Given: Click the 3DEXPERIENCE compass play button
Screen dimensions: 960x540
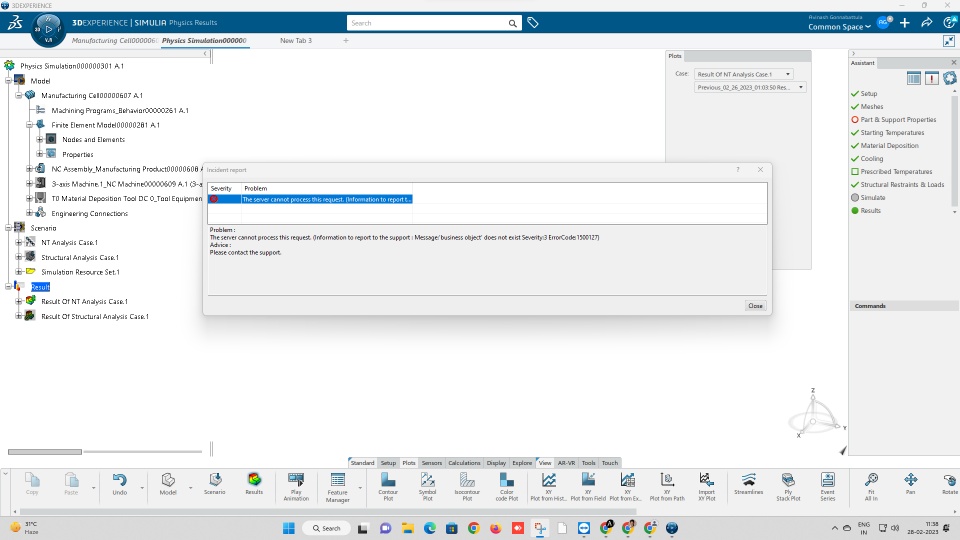Looking at the screenshot, I should tap(48, 29).
